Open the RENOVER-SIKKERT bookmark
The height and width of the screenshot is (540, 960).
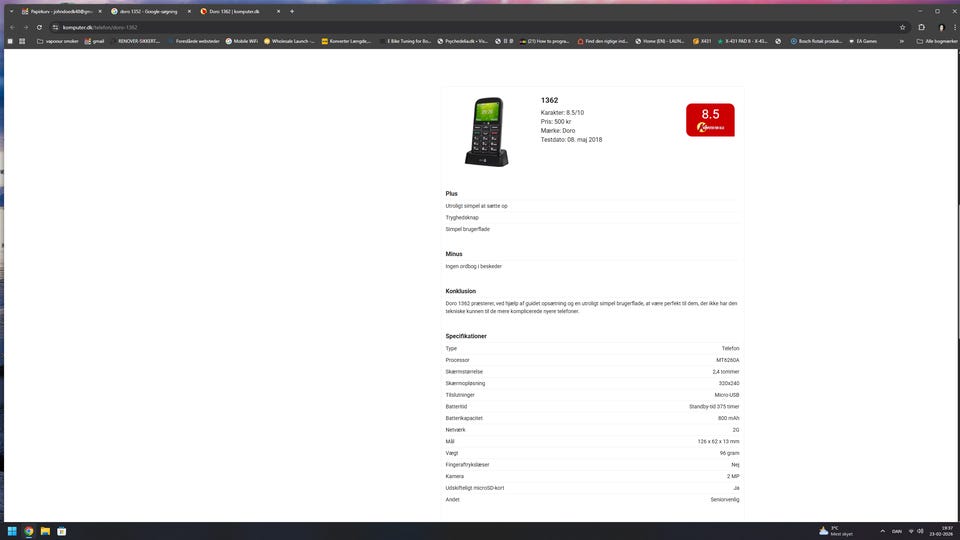coord(134,42)
